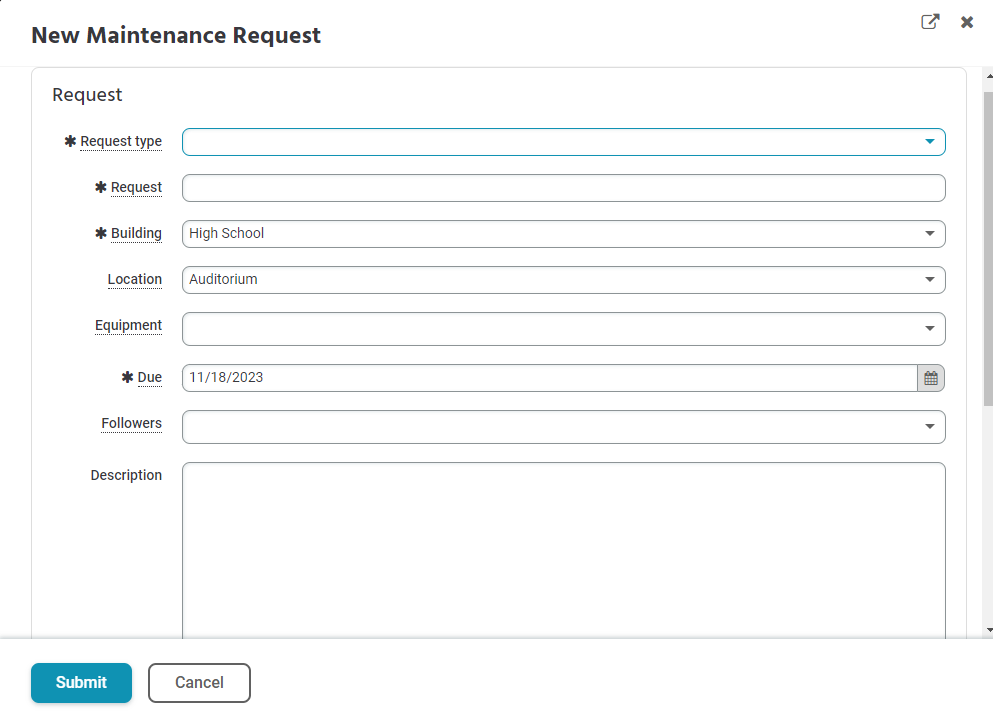The width and height of the screenshot is (993, 720).
Task: Click the Building field label
Action: click(x=136, y=234)
